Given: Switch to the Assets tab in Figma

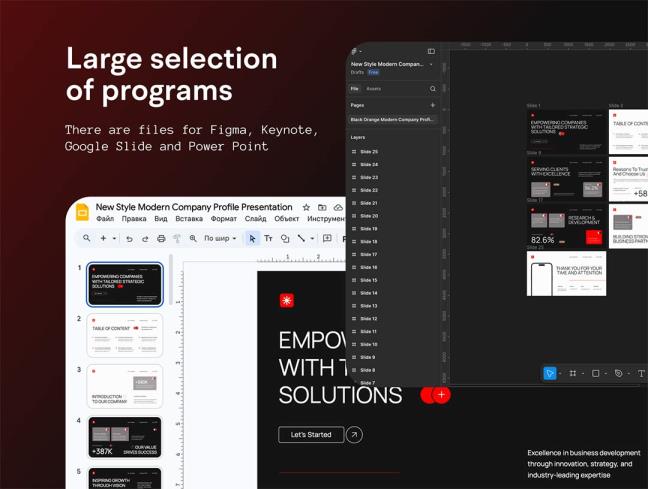Looking at the screenshot, I should 373,89.
